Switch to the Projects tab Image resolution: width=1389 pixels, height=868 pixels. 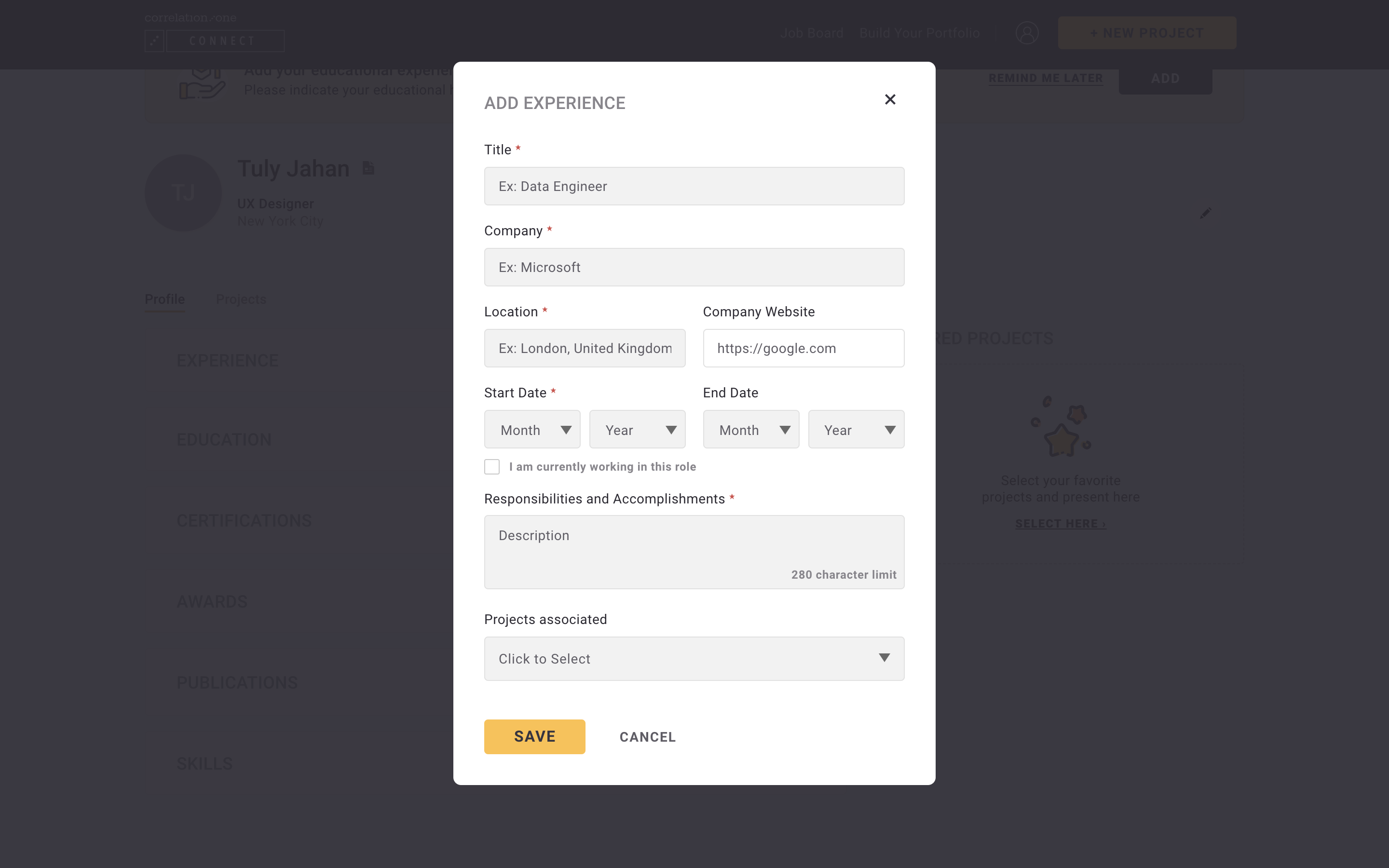pos(241,299)
